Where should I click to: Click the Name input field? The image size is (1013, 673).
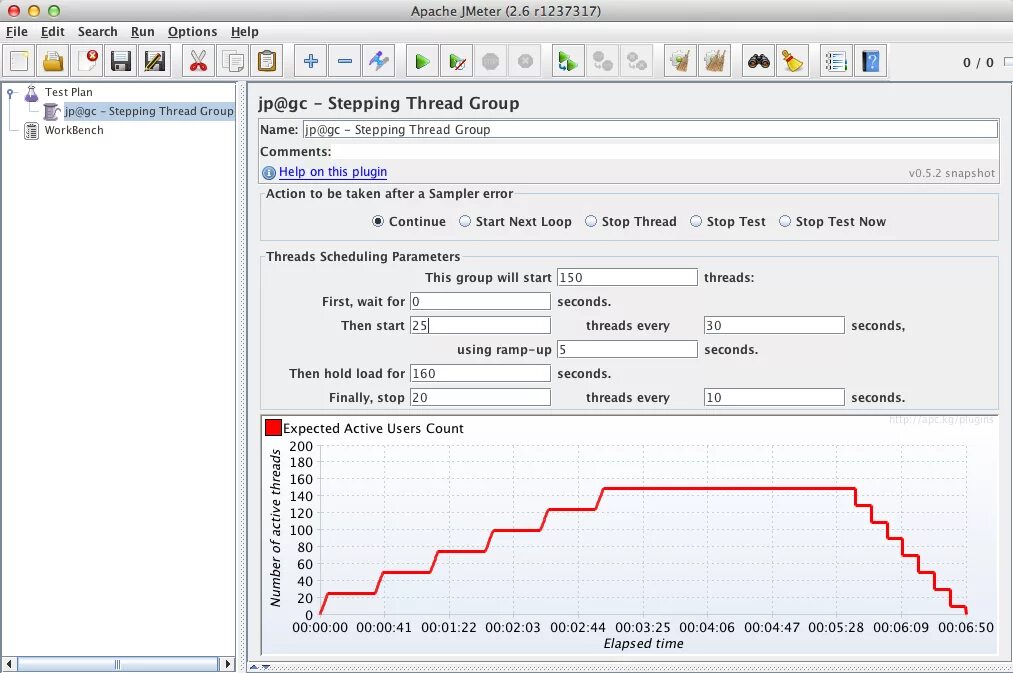[651, 129]
